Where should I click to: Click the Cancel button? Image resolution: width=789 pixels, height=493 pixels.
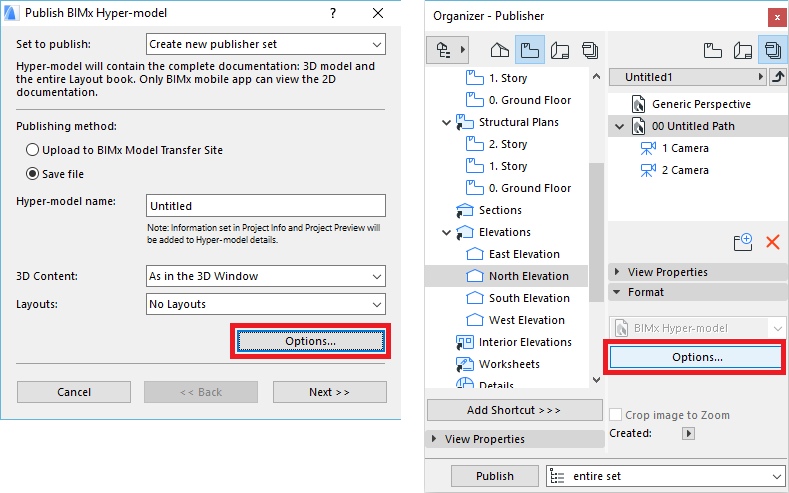pyautogui.click(x=74, y=392)
